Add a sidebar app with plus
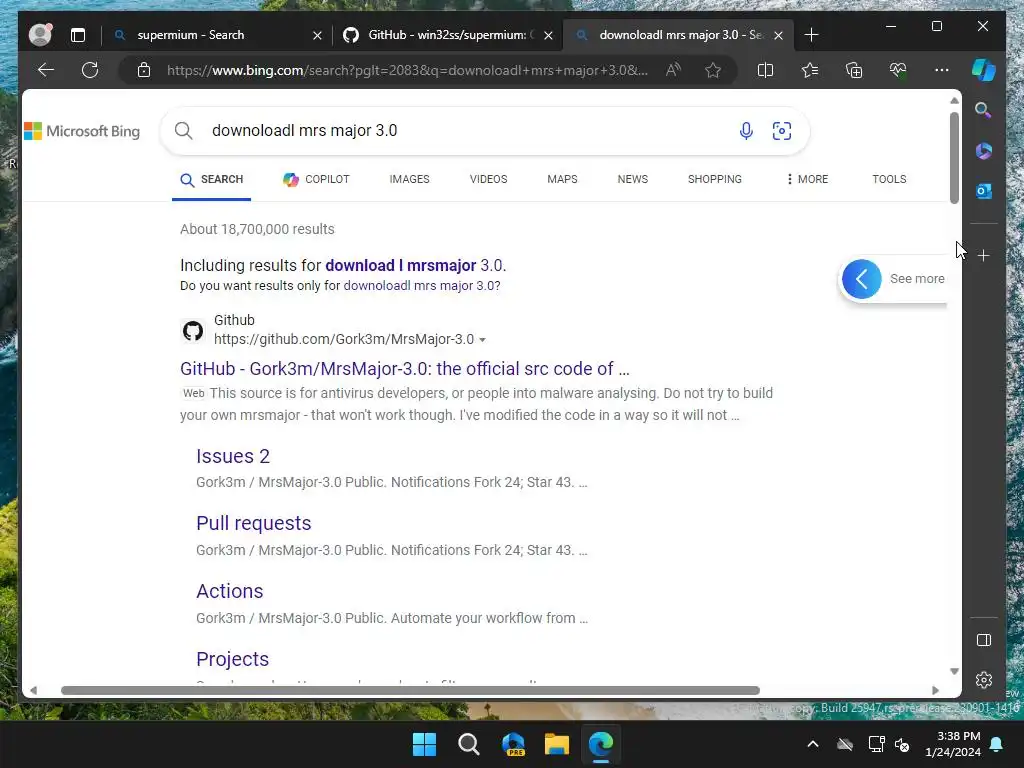Image resolution: width=1024 pixels, height=768 pixels. (x=984, y=255)
